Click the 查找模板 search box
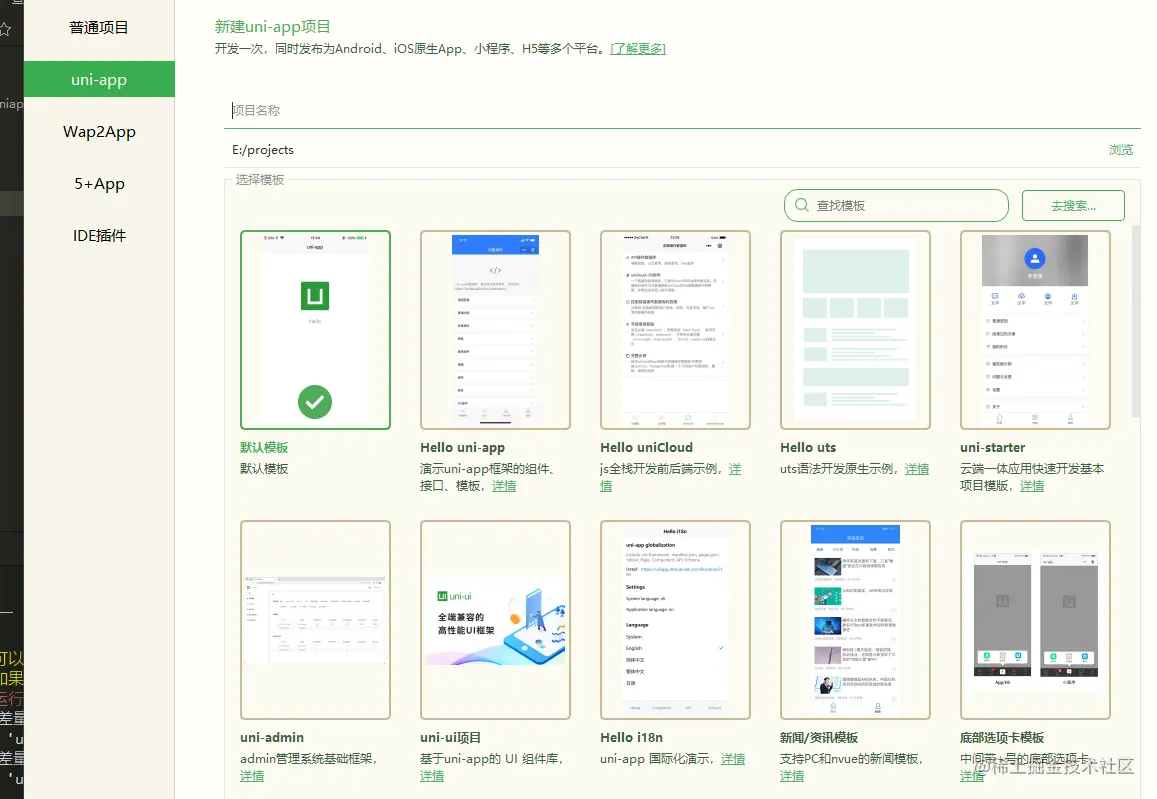 (896, 205)
